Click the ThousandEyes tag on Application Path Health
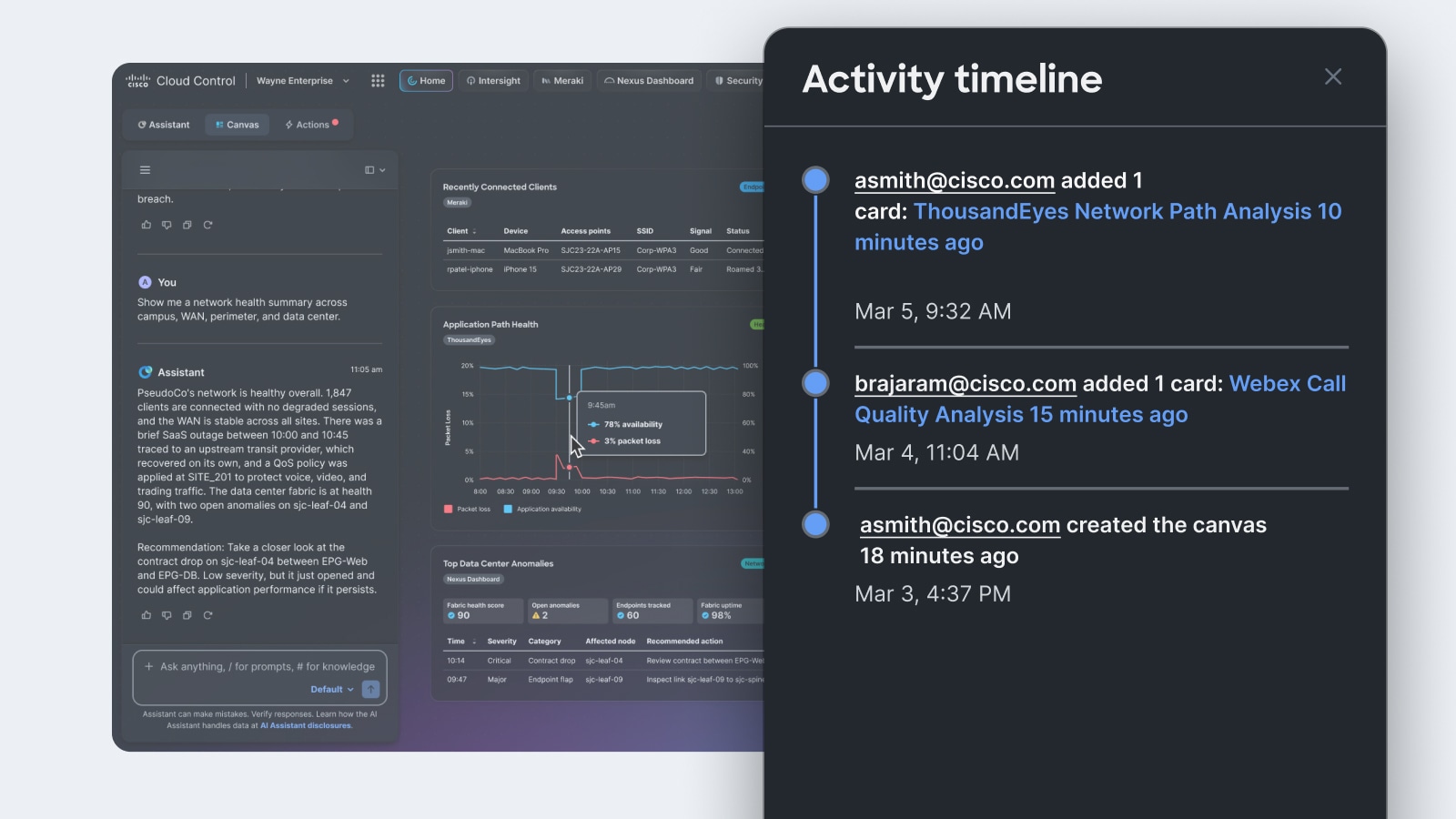This screenshot has height=819, width=1456. (469, 340)
